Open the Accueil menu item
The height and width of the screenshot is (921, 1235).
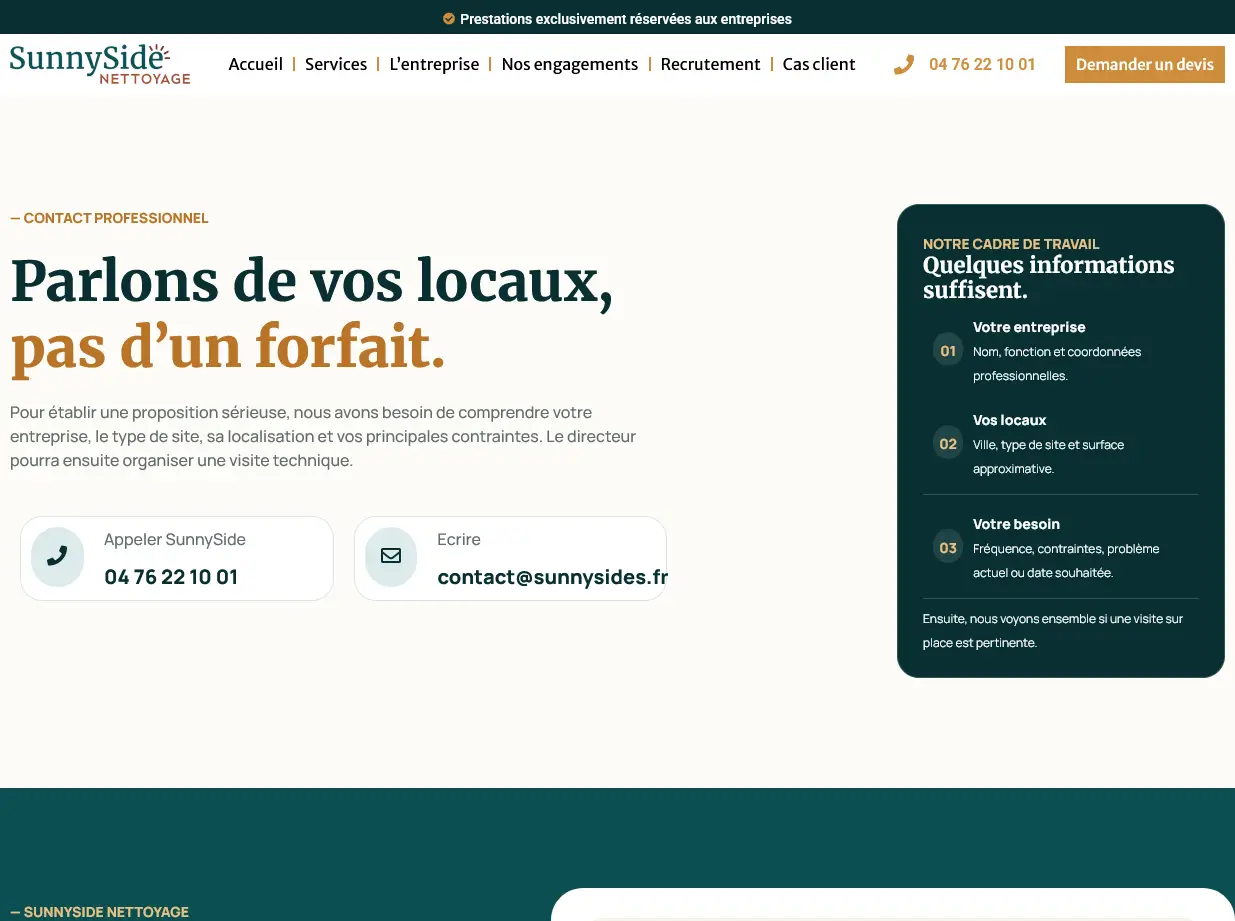(x=256, y=64)
